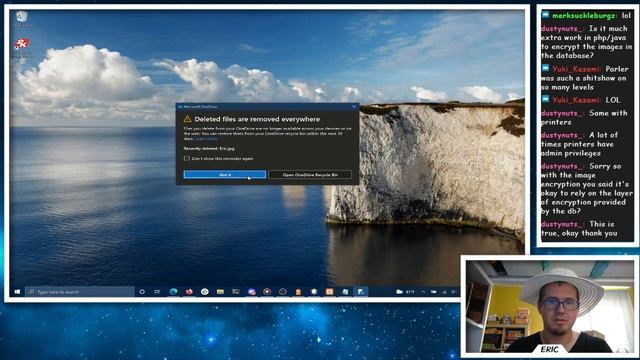Image resolution: width=640 pixels, height=360 pixels.
Task: Open Task View from taskbar
Action: [157, 292]
